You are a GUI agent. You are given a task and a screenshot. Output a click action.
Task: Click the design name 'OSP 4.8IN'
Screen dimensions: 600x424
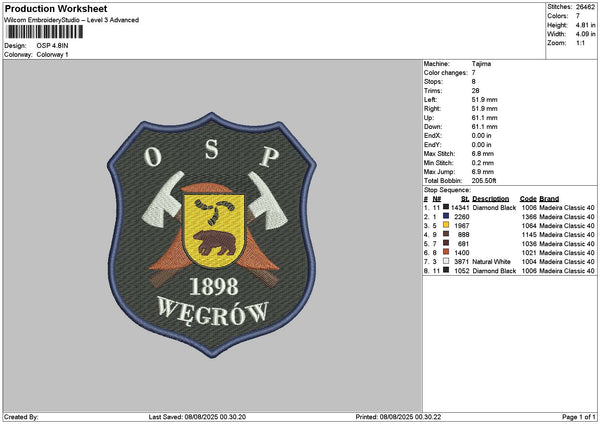pyautogui.click(x=52, y=46)
